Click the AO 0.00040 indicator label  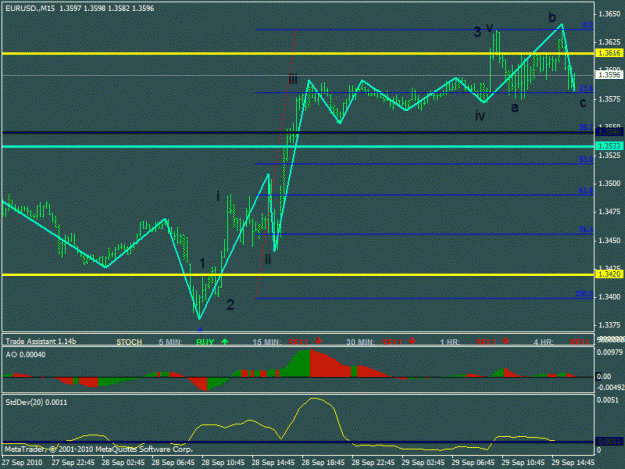(x=26, y=355)
